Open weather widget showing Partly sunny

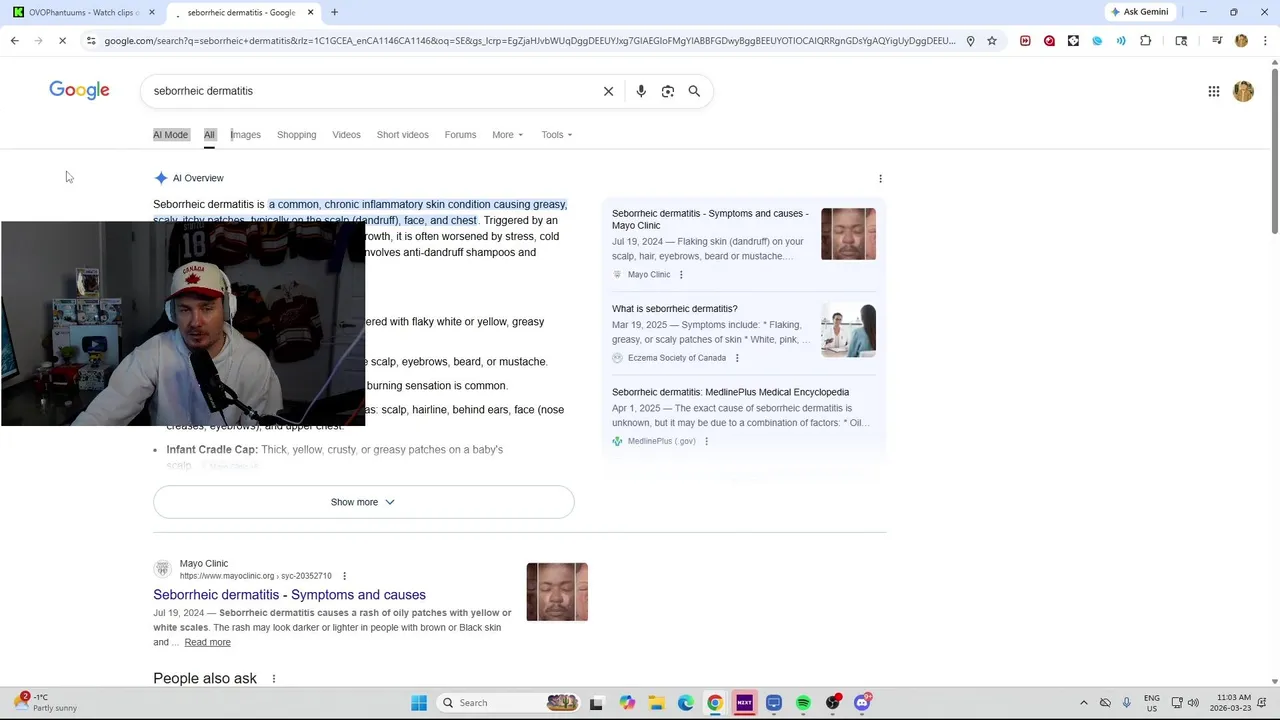(x=46, y=703)
